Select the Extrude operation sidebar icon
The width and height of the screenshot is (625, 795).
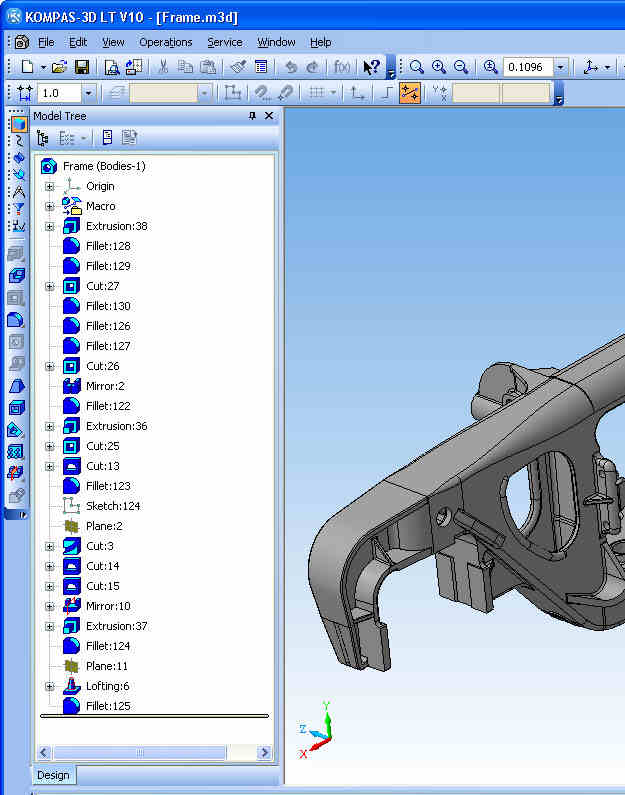(16, 276)
